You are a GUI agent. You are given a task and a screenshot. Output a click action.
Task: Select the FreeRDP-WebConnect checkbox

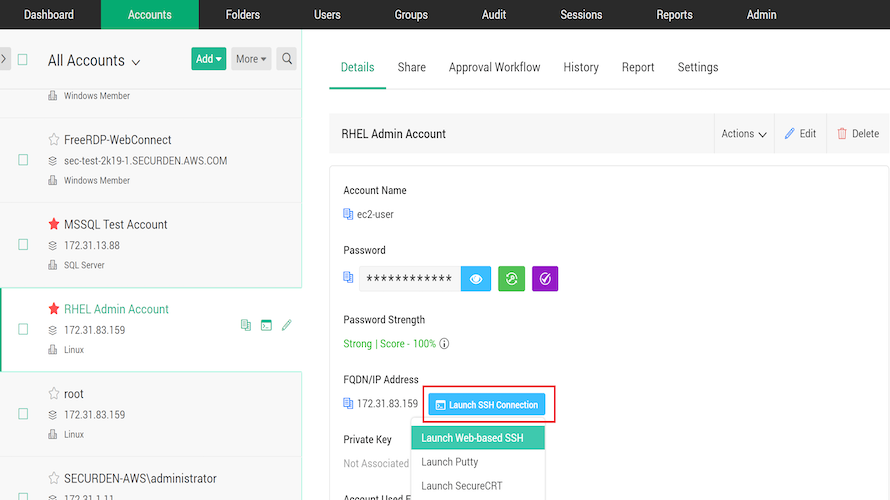pyautogui.click(x=23, y=160)
